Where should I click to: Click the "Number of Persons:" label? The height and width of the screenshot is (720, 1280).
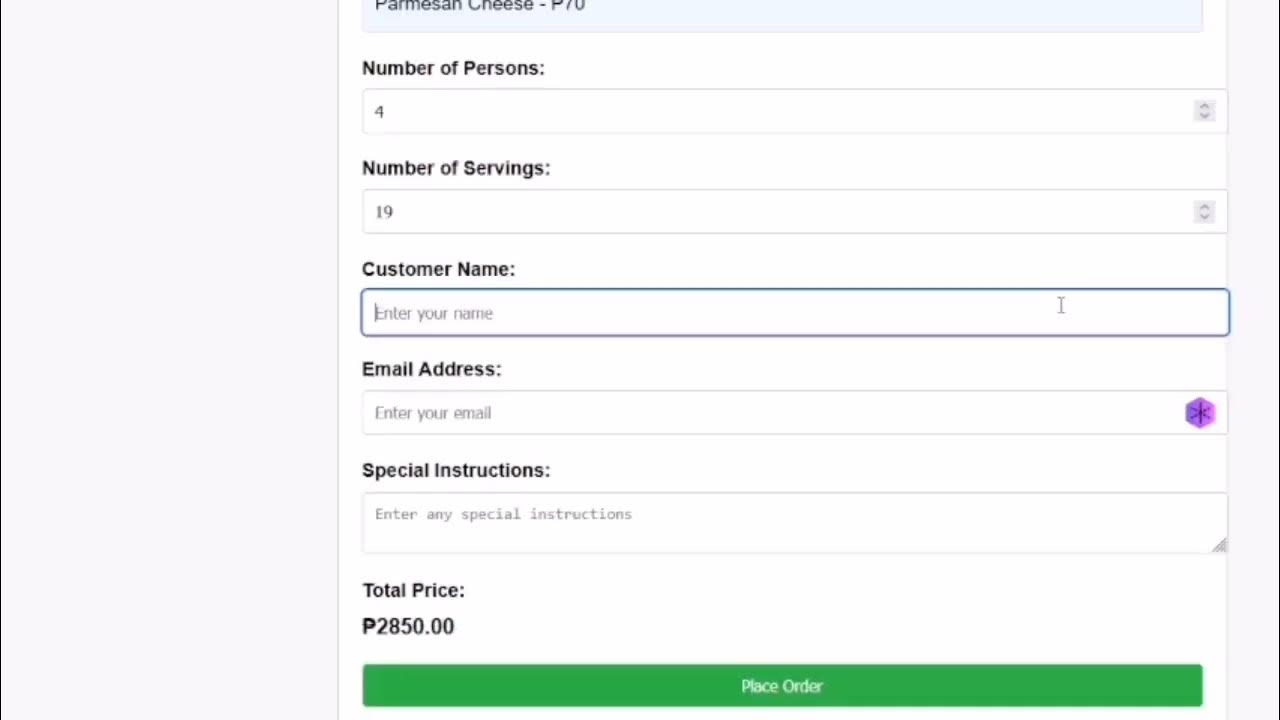tap(453, 68)
